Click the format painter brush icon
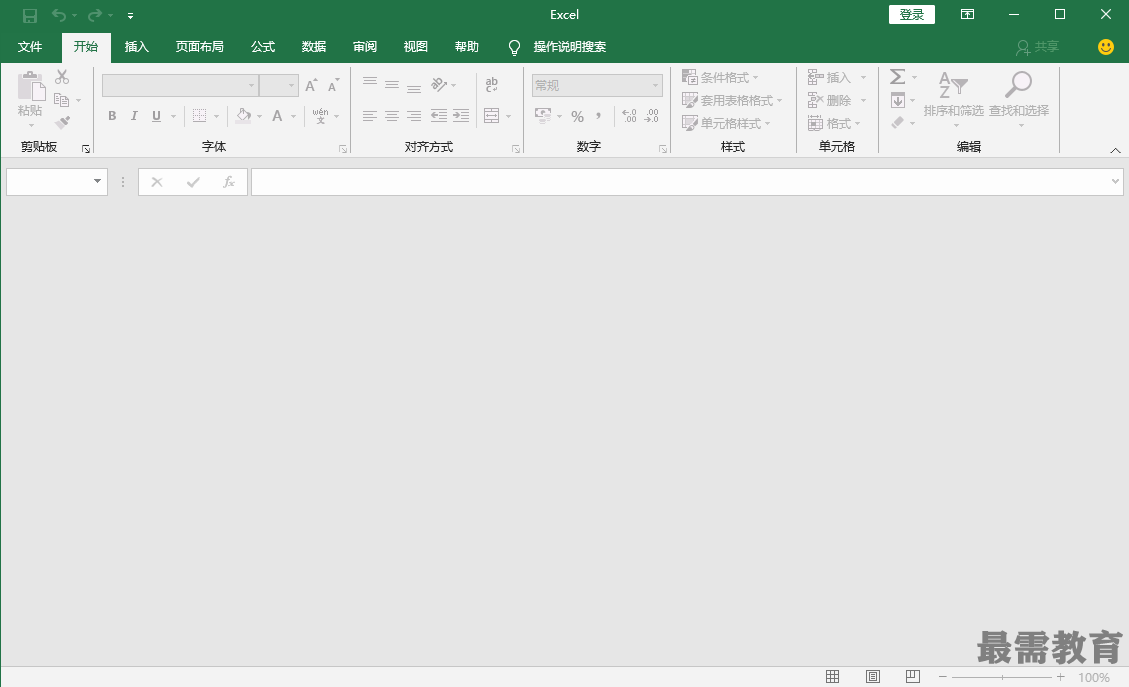Viewport: 1129px width, 687px height. pyautogui.click(x=63, y=123)
